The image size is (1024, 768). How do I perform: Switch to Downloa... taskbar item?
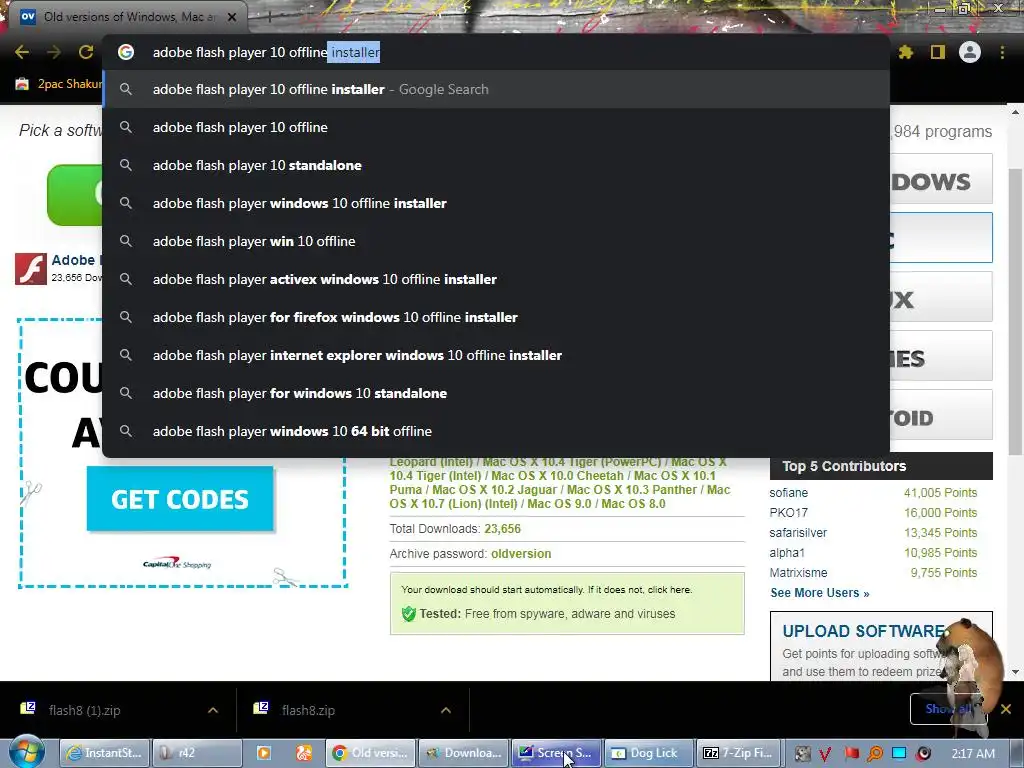(463, 753)
